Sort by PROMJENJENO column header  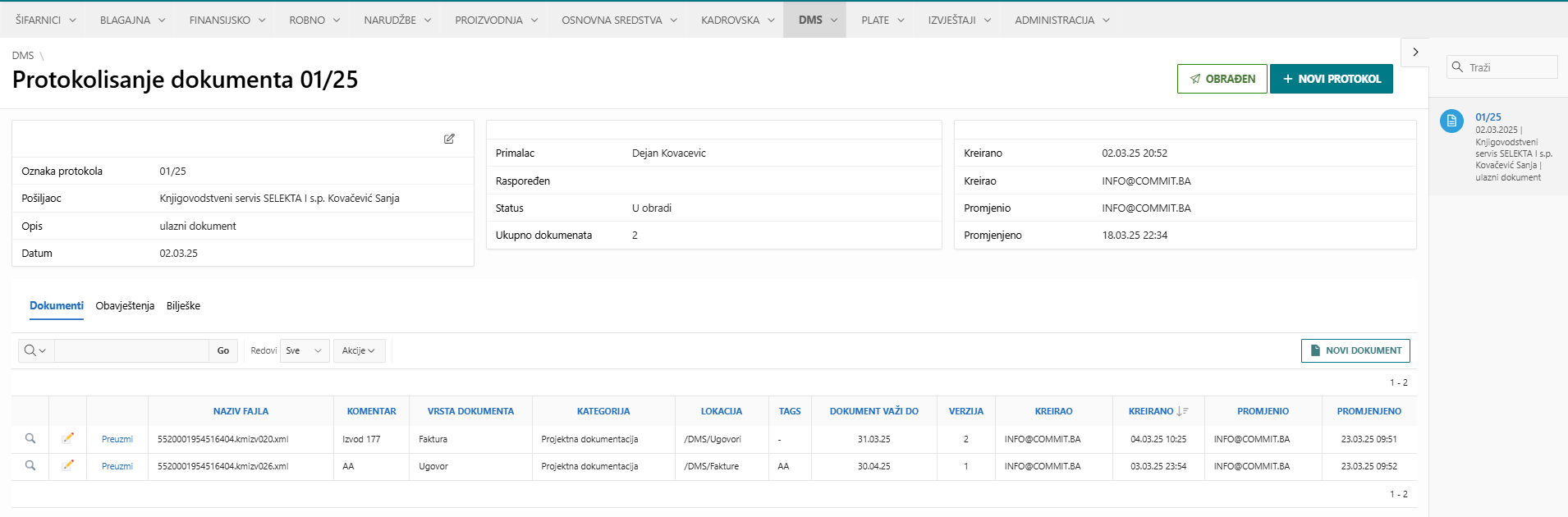1369,411
